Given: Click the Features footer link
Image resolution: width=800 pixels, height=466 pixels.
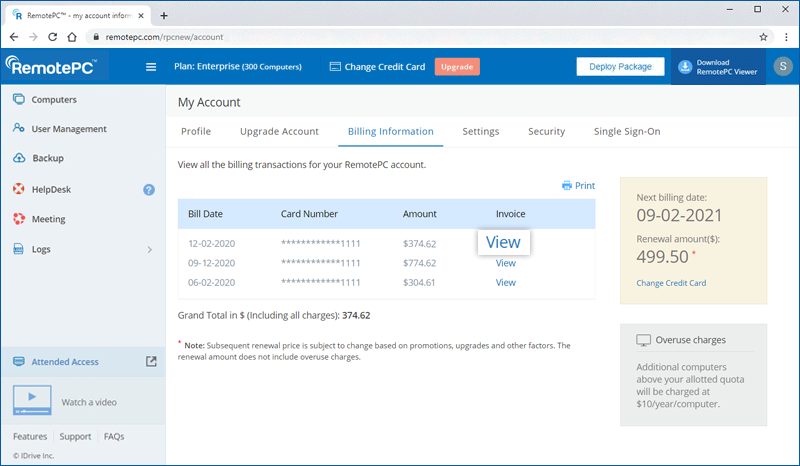Looking at the screenshot, I should (30, 436).
